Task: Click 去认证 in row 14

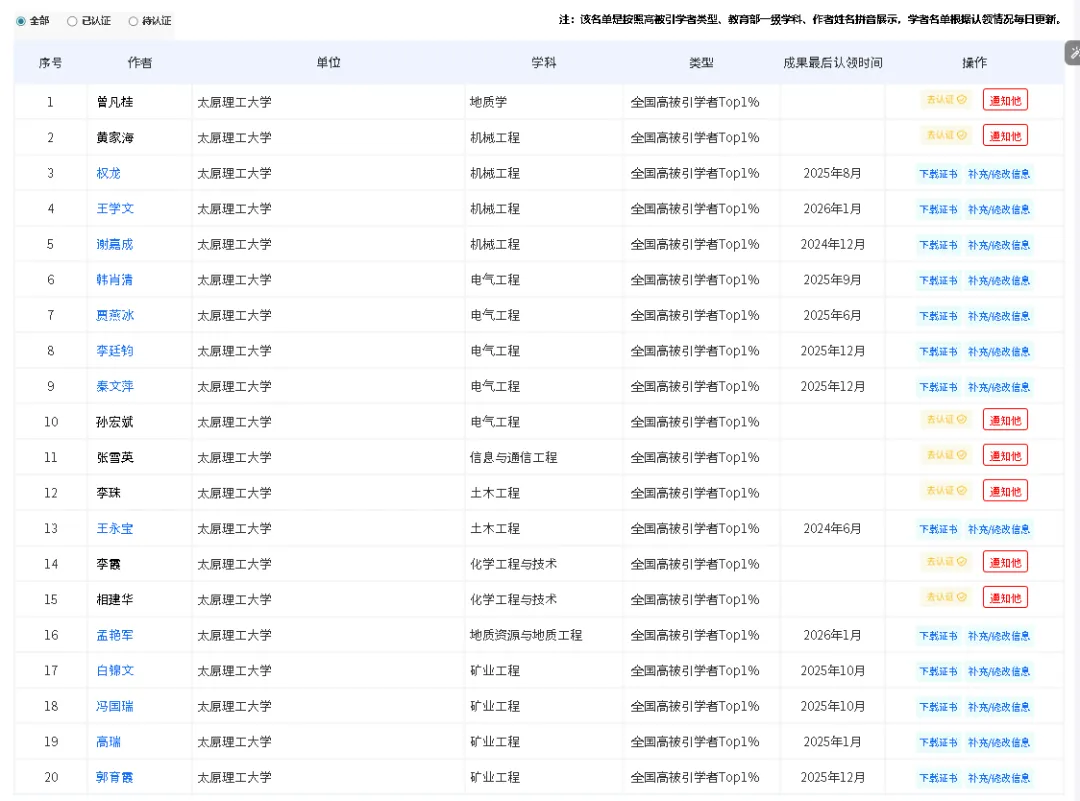Action: (946, 561)
